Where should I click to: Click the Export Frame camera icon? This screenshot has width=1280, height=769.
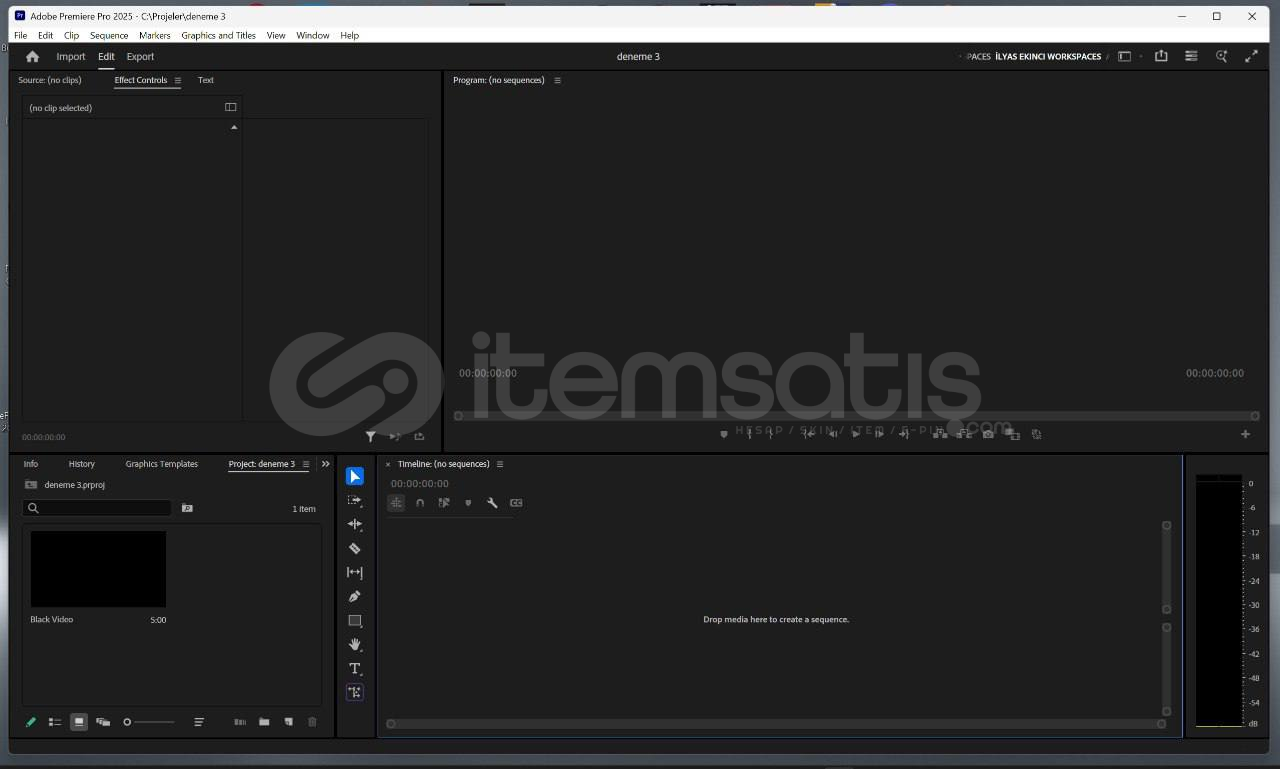coord(988,434)
